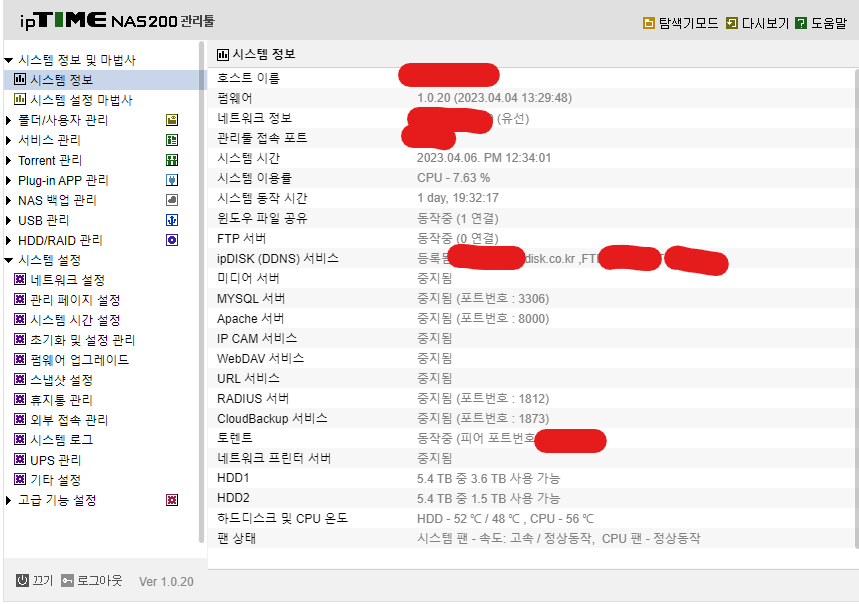Click the 로그아웃 key icon
859x604 pixels.
point(67,580)
